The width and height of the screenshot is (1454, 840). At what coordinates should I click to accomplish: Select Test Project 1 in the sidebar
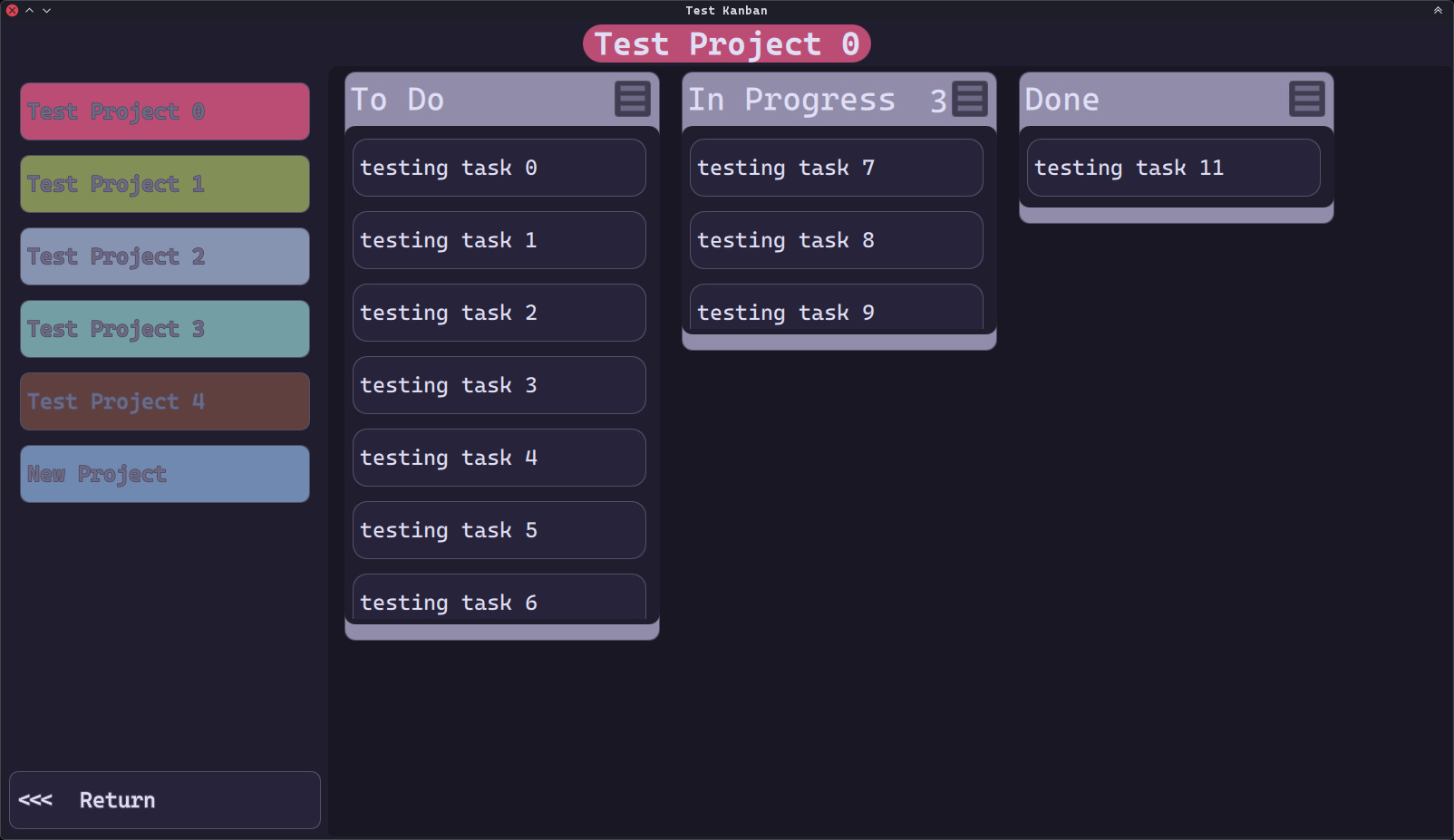(164, 184)
